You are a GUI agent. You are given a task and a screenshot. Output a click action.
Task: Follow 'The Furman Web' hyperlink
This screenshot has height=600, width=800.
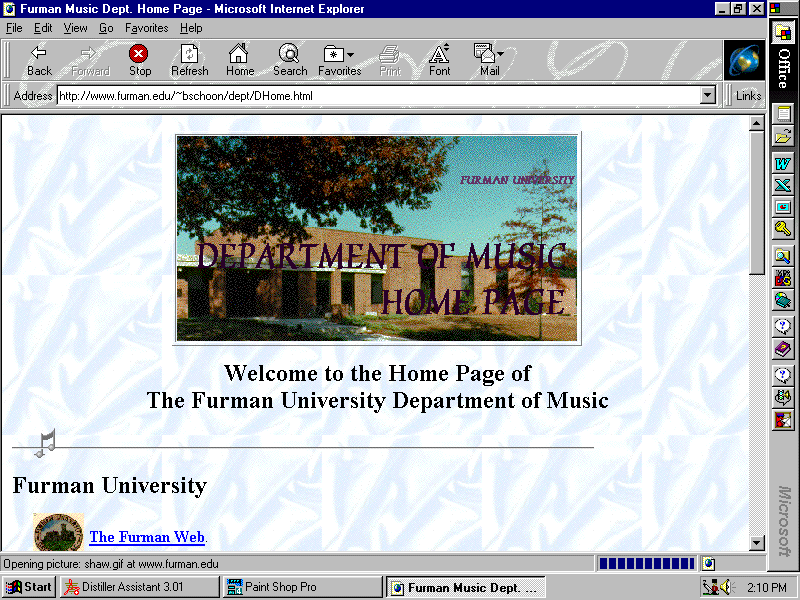pyautogui.click(x=147, y=537)
